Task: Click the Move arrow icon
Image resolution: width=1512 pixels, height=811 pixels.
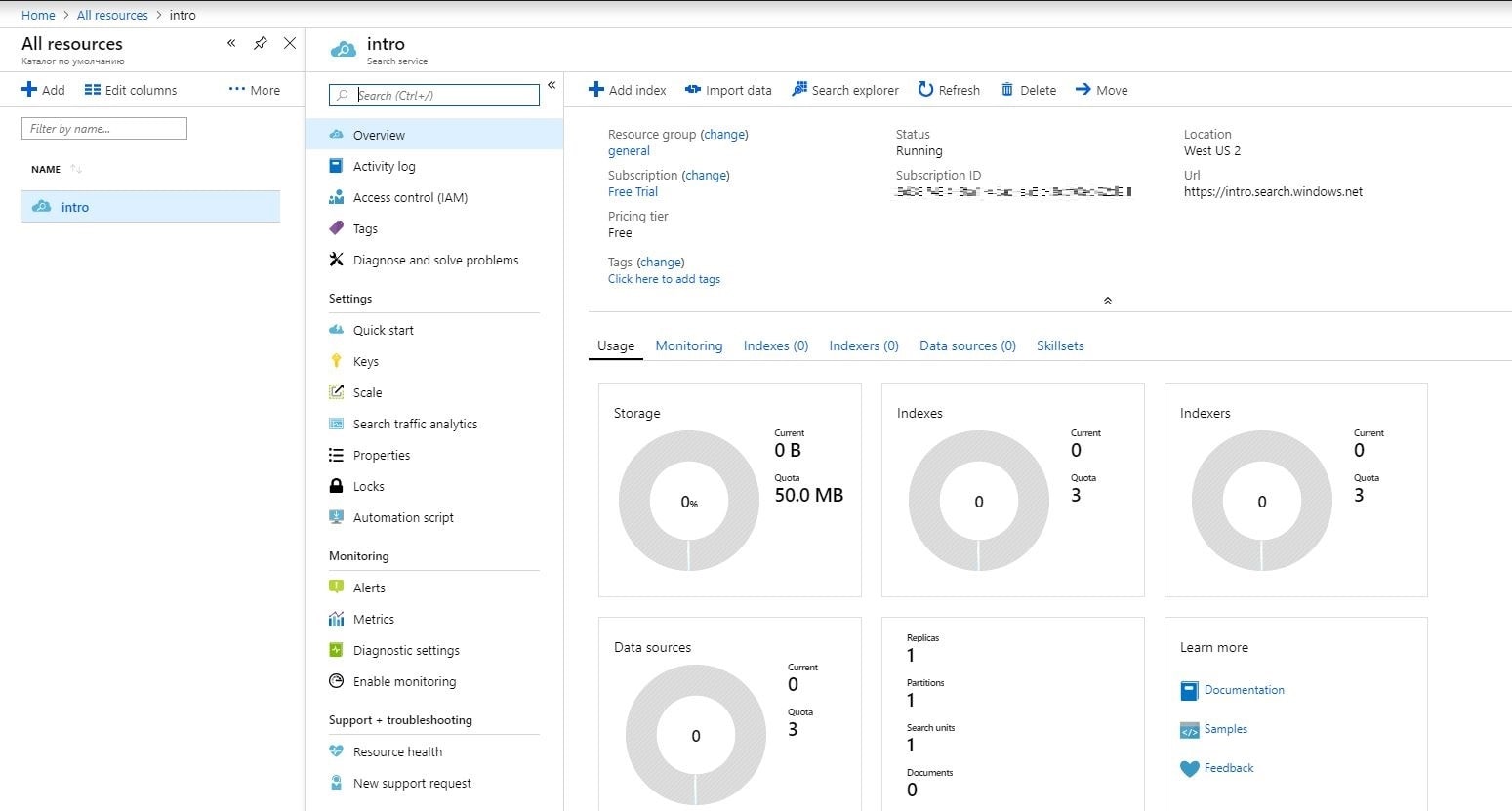Action: 1083,90
